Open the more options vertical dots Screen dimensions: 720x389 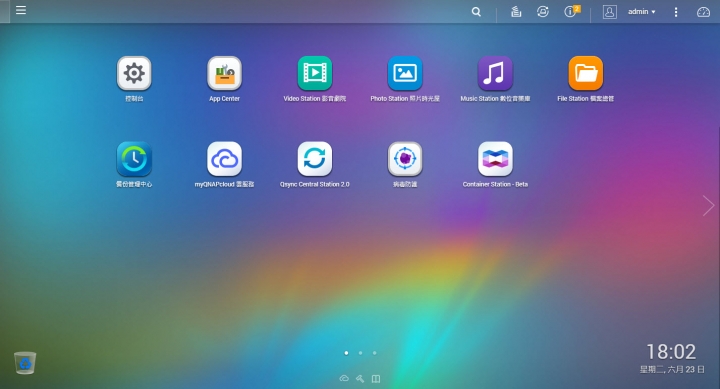tap(675, 12)
